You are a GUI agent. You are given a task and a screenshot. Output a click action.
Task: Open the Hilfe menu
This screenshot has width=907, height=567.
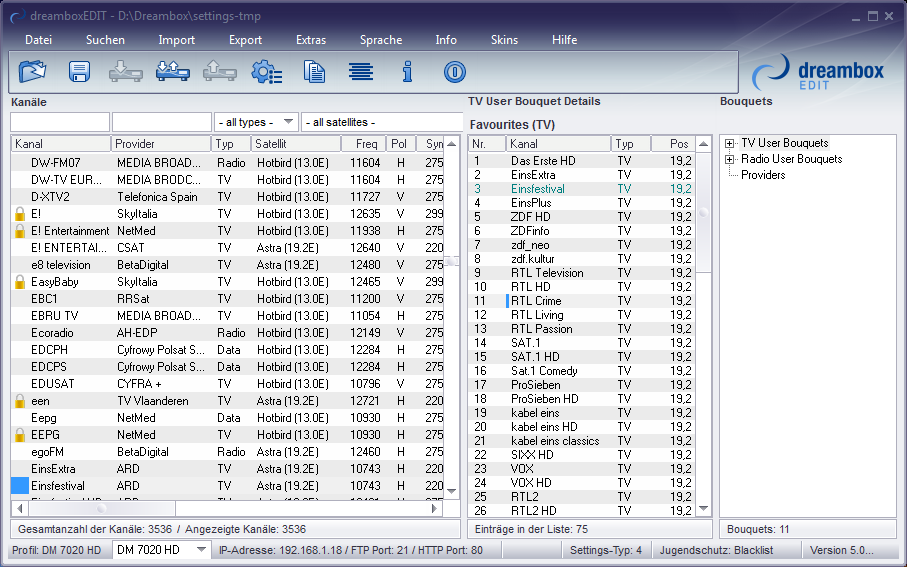point(565,40)
